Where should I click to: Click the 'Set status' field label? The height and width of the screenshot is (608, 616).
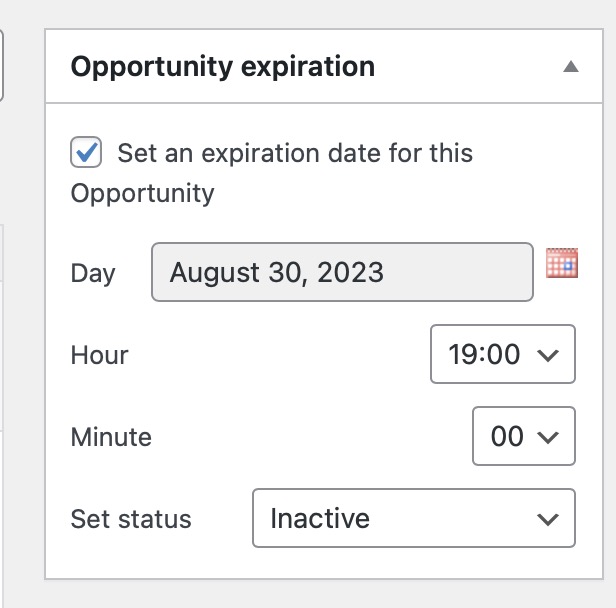coord(131,519)
